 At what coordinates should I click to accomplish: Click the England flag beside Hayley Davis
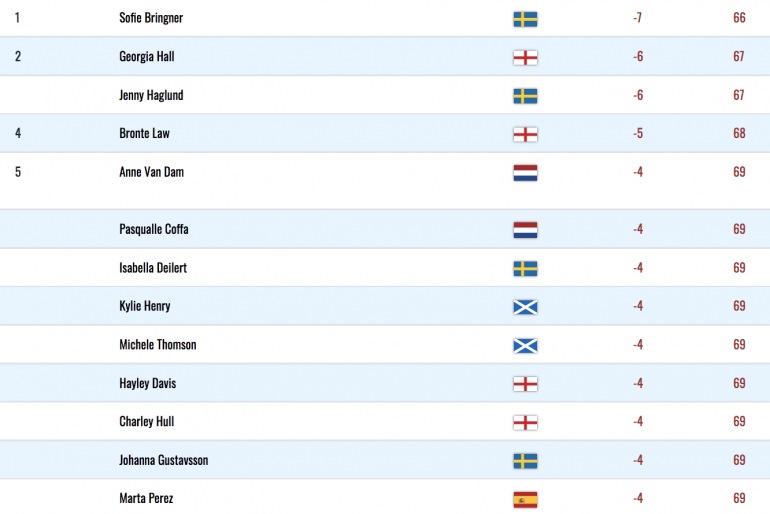click(525, 384)
